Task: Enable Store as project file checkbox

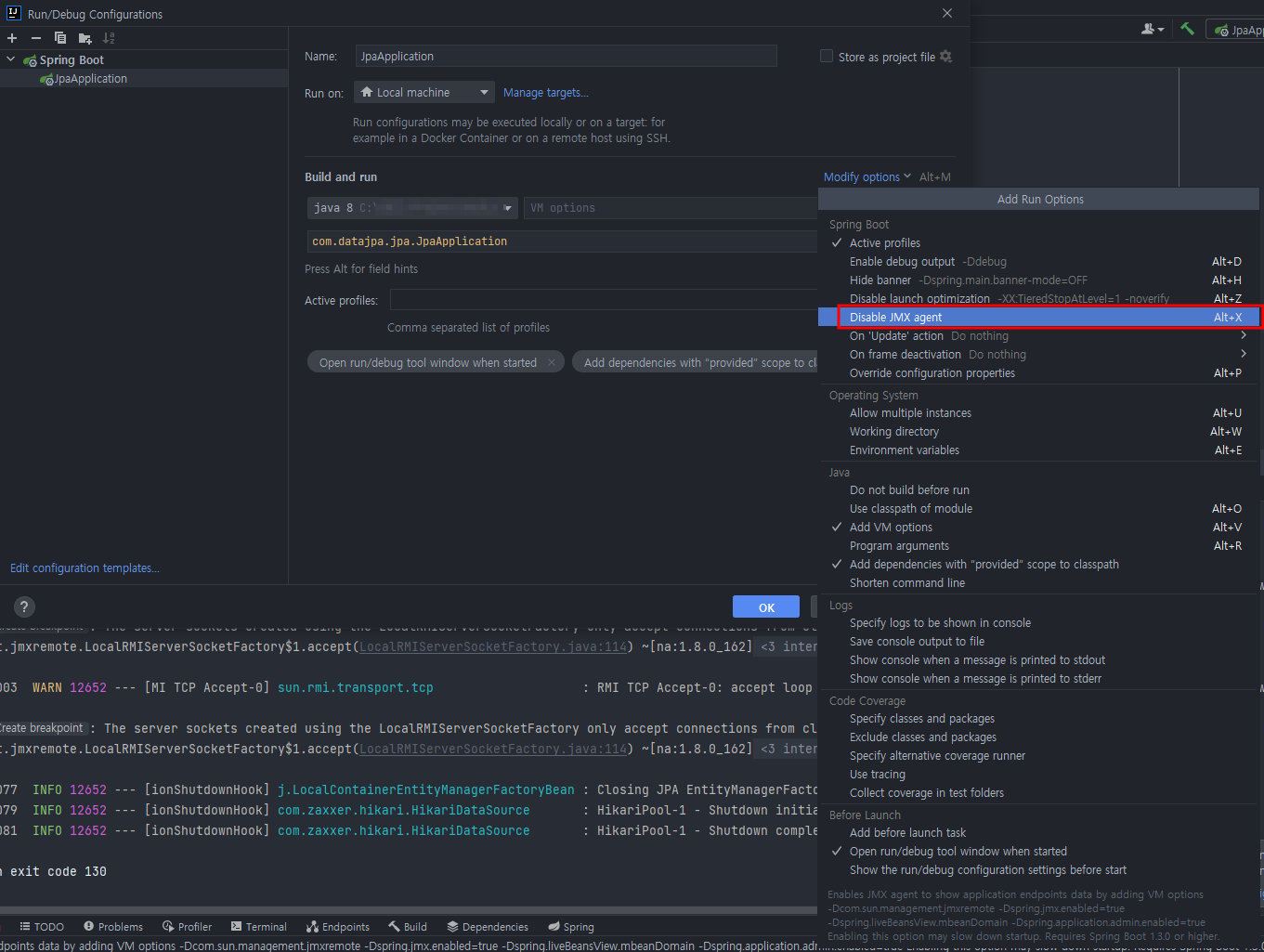Action: 827,57
